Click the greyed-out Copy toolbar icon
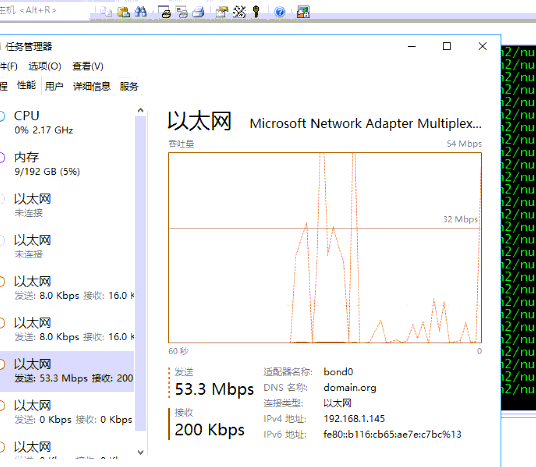 (x=106, y=12)
